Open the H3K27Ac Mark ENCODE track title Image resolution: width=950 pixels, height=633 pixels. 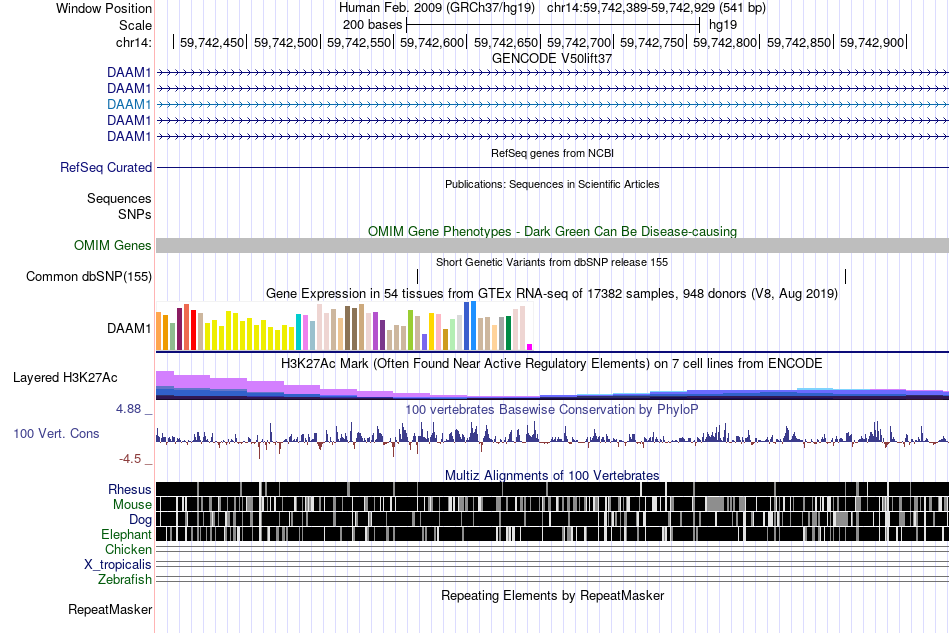click(x=552, y=363)
